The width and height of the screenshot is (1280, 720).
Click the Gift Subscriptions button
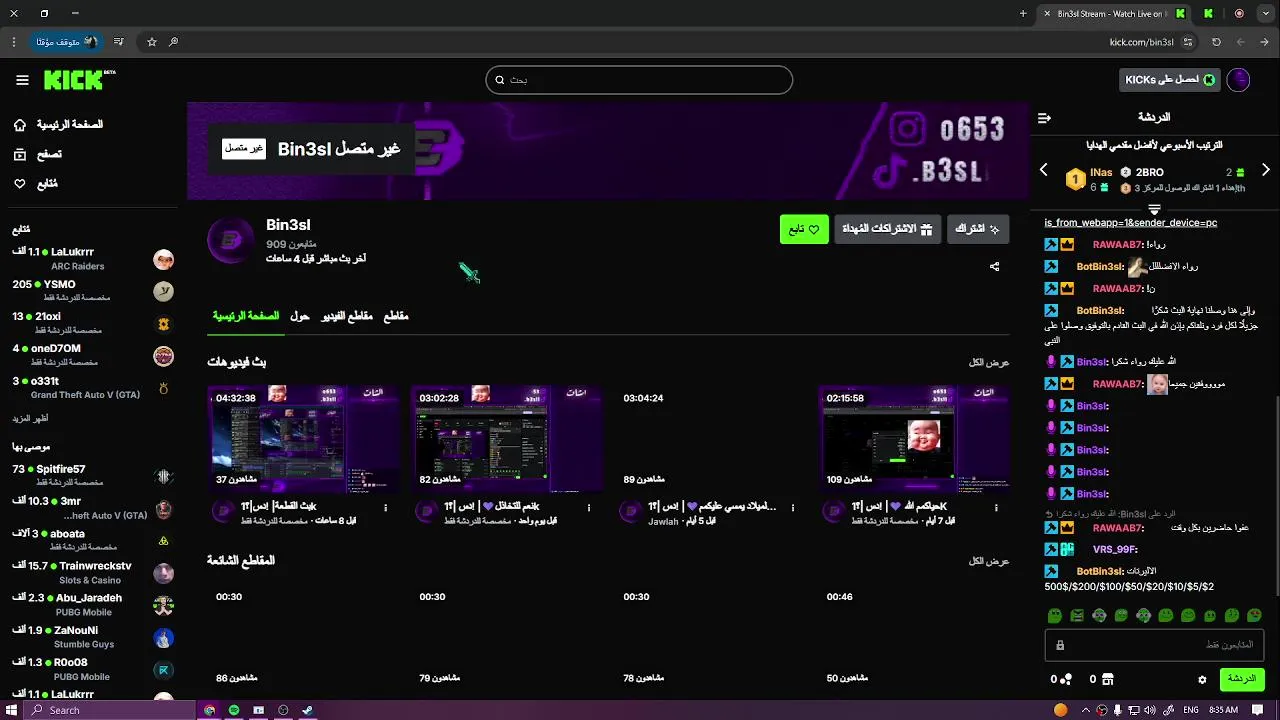click(888, 229)
